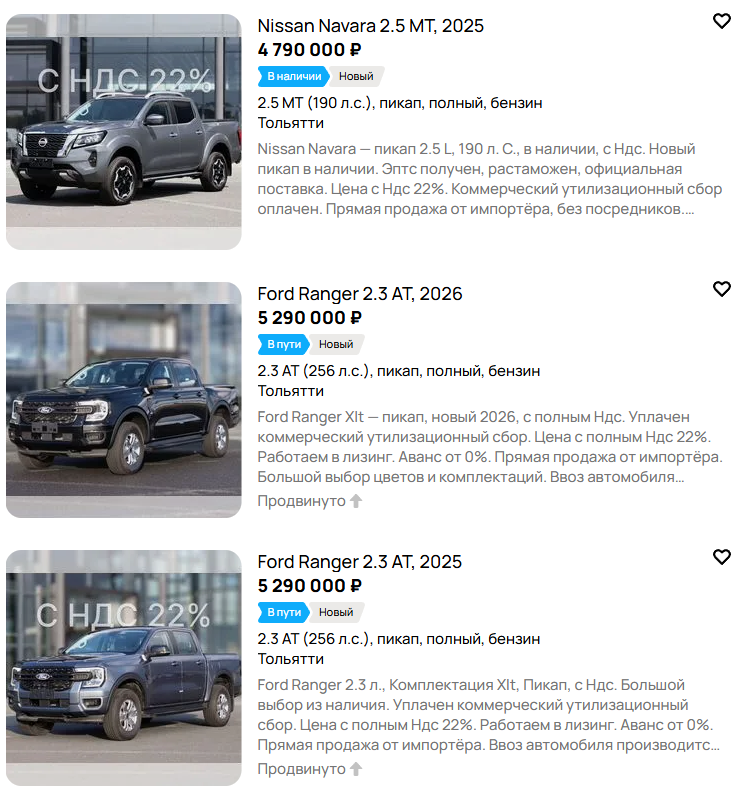Viewport: 737px width, 790px height.
Task: Click the 'В пути' badge on Ford Ranger 2025
Action: point(284,613)
